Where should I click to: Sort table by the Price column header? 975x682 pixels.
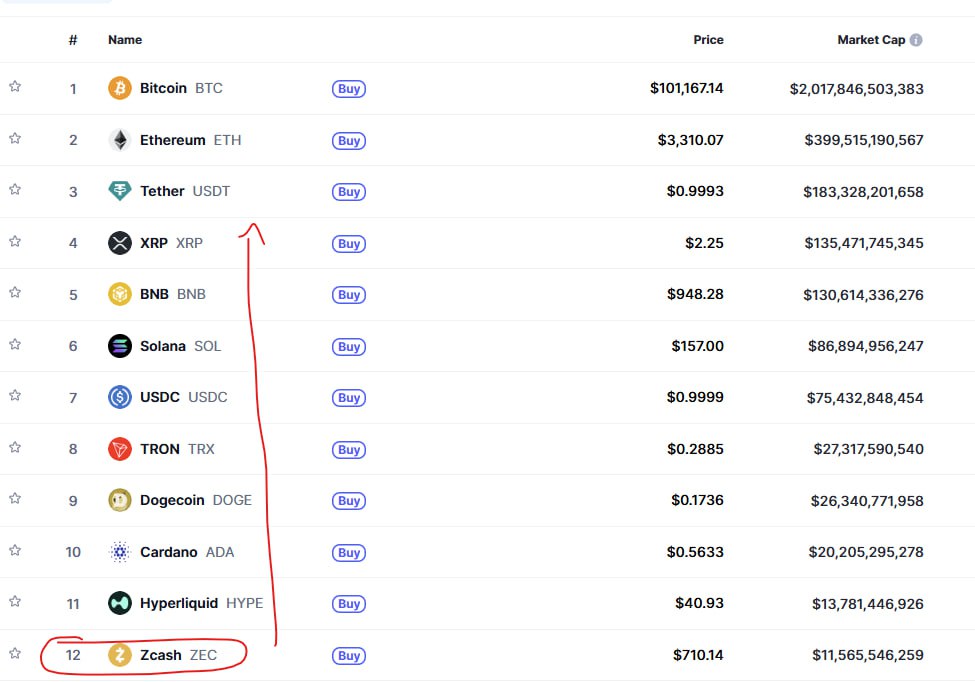708,40
